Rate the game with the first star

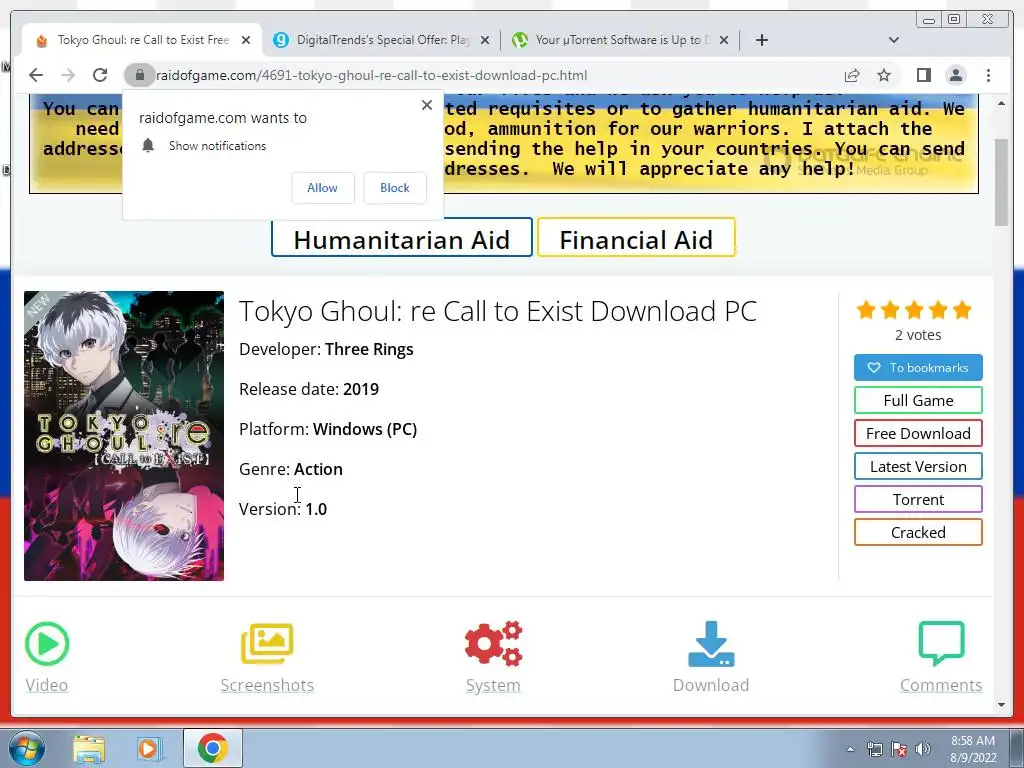click(867, 310)
